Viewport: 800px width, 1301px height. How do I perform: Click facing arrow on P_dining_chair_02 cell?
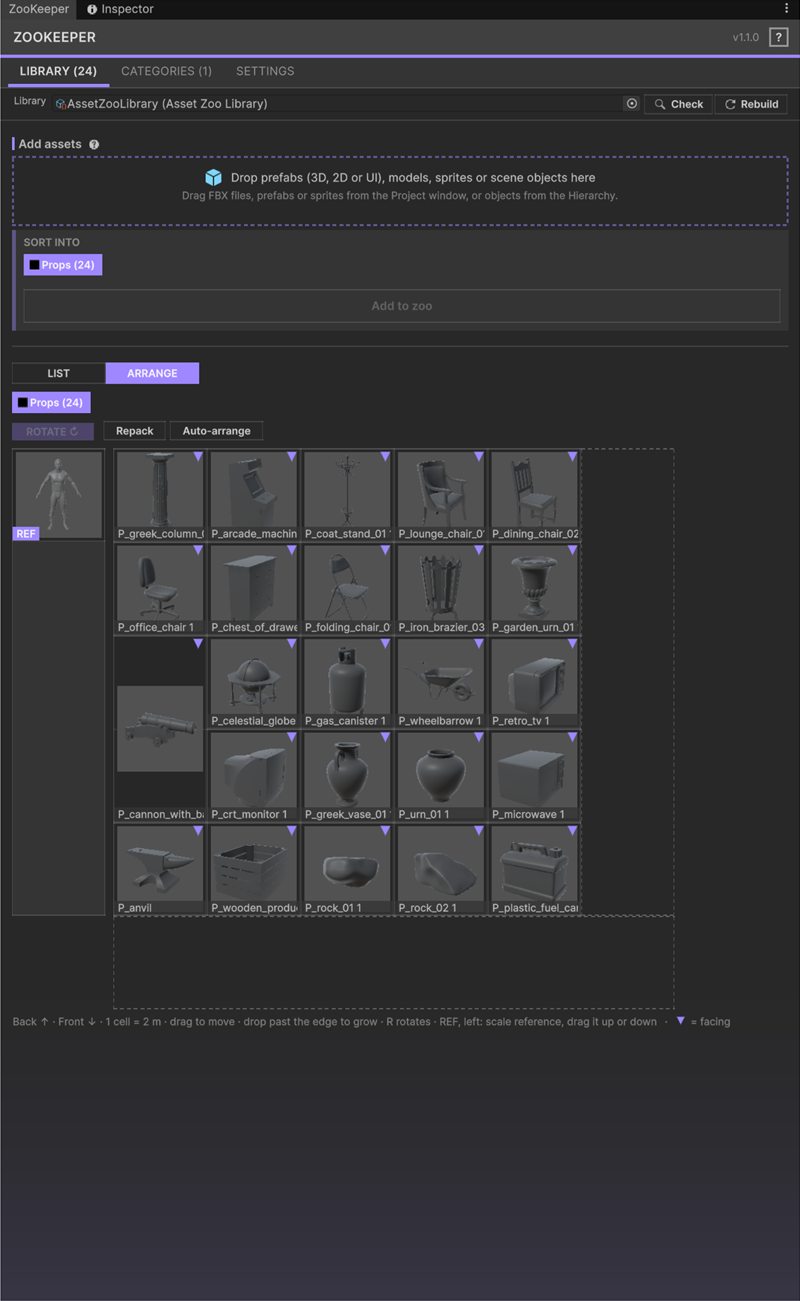(x=572, y=456)
